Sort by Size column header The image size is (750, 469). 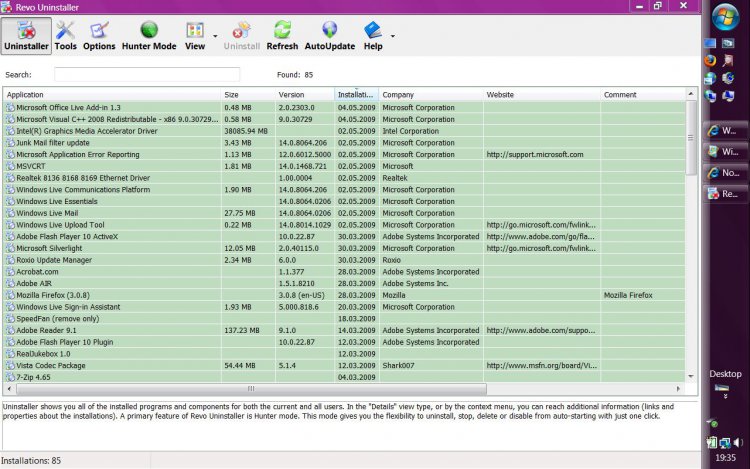(248, 95)
